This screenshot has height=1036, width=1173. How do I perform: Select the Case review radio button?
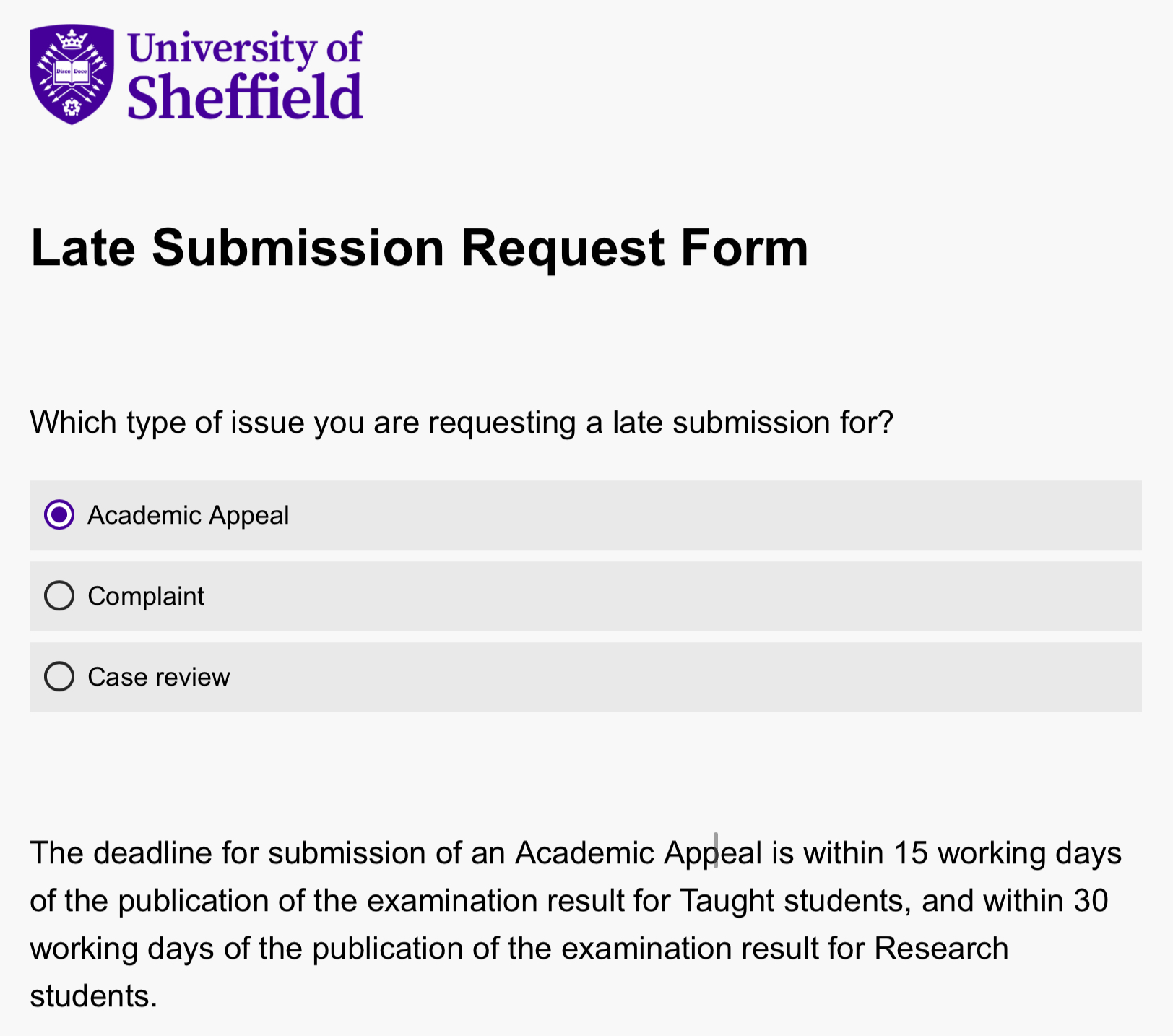(x=59, y=676)
